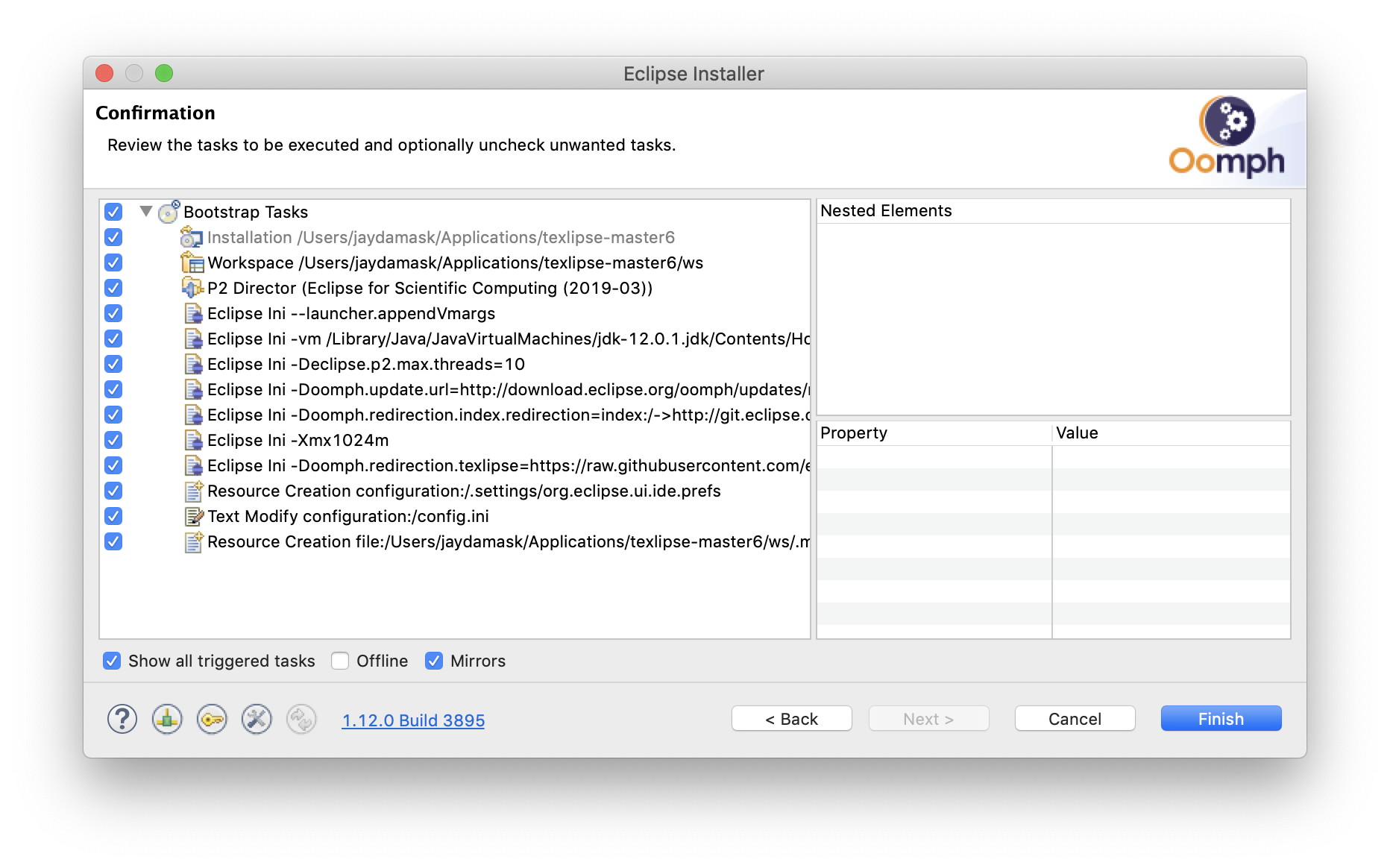Viewport: 1390px width, 868px height.
Task: Uncheck the P2 Director checkbox
Action: coord(113,288)
